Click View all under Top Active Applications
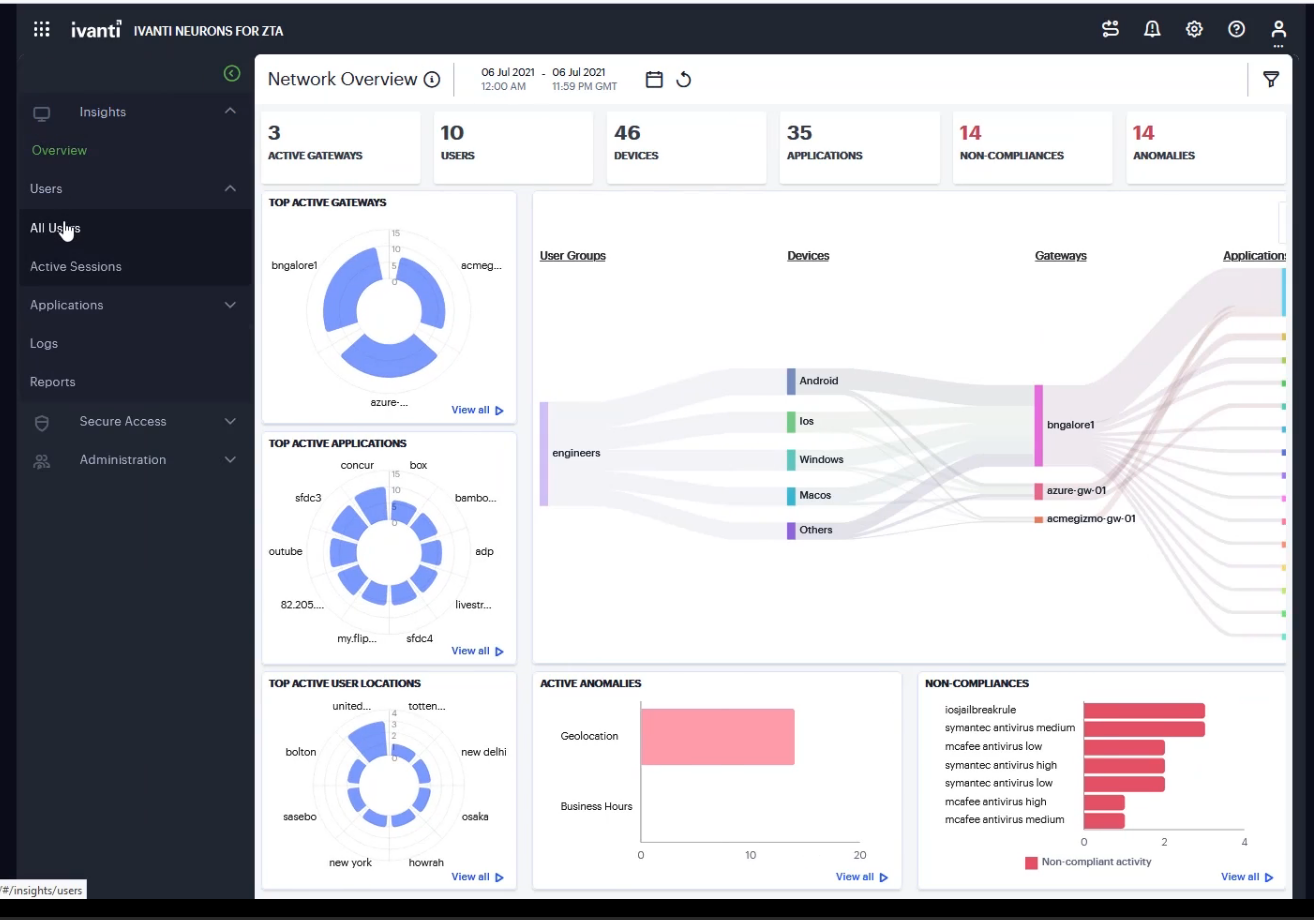This screenshot has width=1314, height=920. (477, 651)
